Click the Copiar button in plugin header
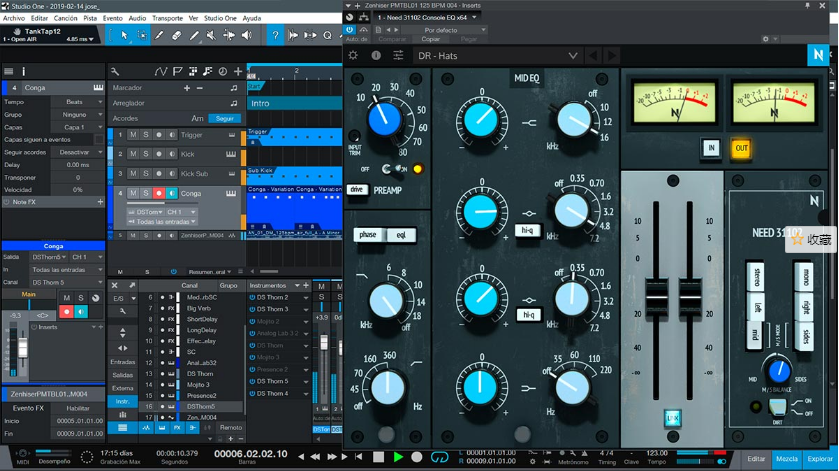This screenshot has width=839, height=471. (x=430, y=39)
